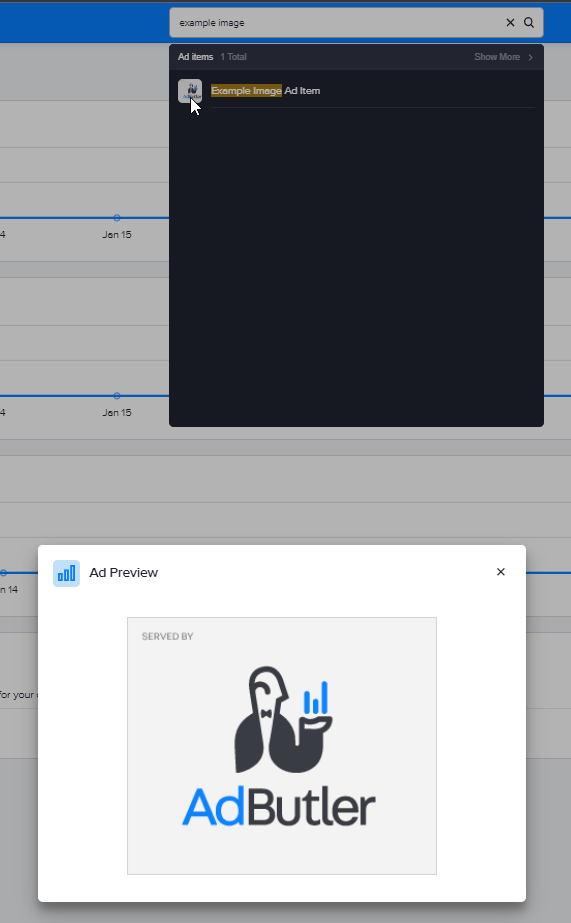This screenshot has width=571, height=923.
Task: Open the Example Image Ad Item thumbnail
Action: pos(190,91)
